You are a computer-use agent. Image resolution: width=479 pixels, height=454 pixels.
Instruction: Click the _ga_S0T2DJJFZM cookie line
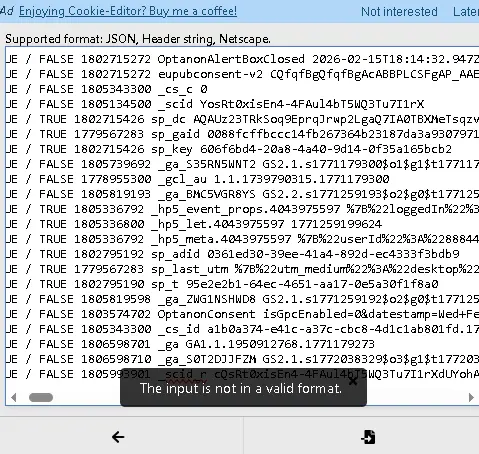coord(242,359)
